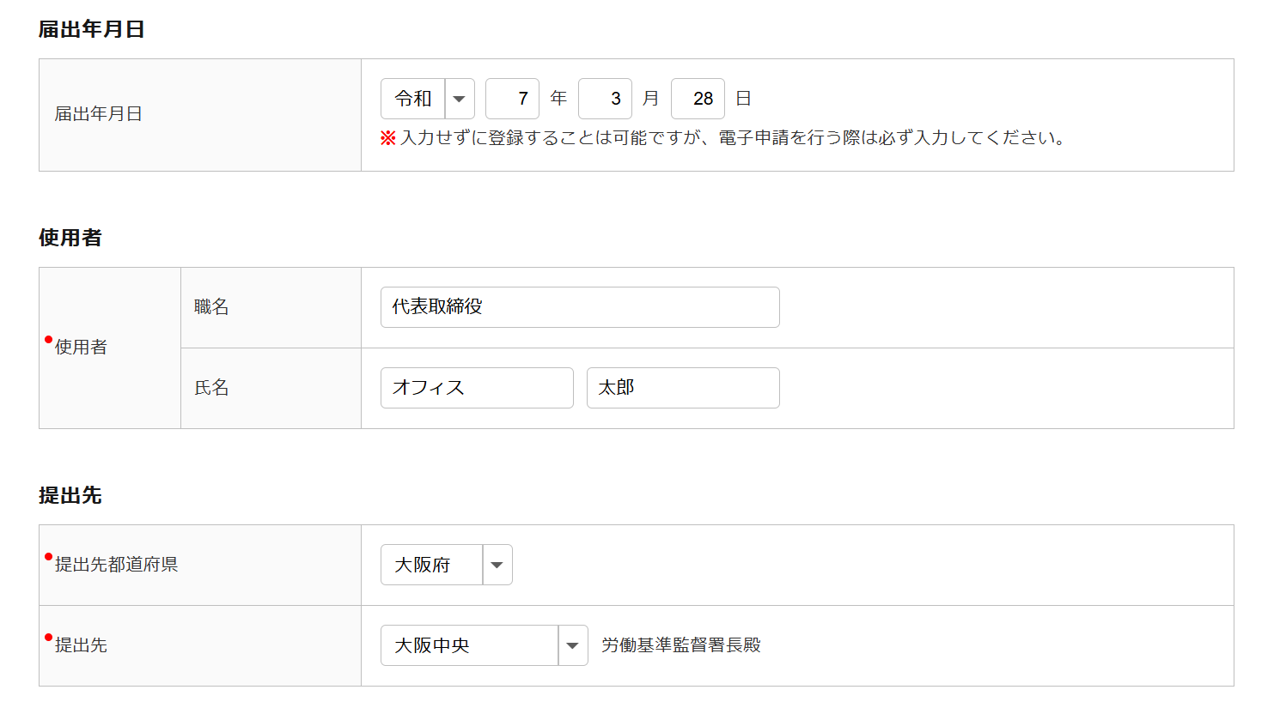
Task: Click the 職名 field with 代表取締役
Action: pos(580,307)
